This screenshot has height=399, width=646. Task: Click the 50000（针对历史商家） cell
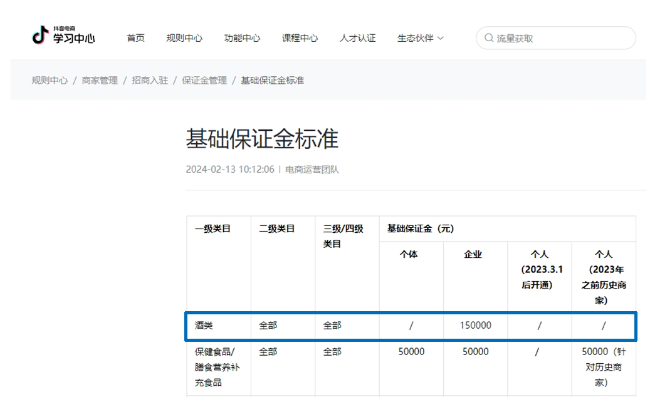coord(604,367)
